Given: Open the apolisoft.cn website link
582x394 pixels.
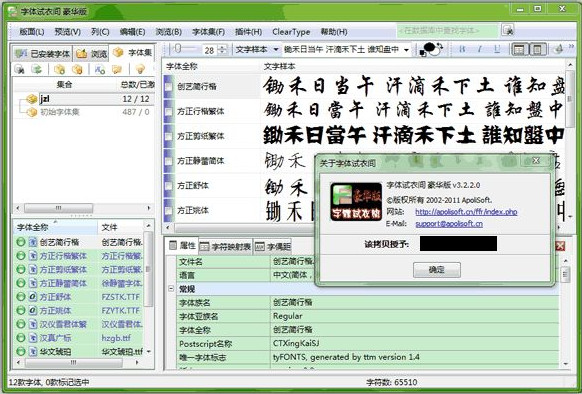Looking at the screenshot, I should pos(466,212).
